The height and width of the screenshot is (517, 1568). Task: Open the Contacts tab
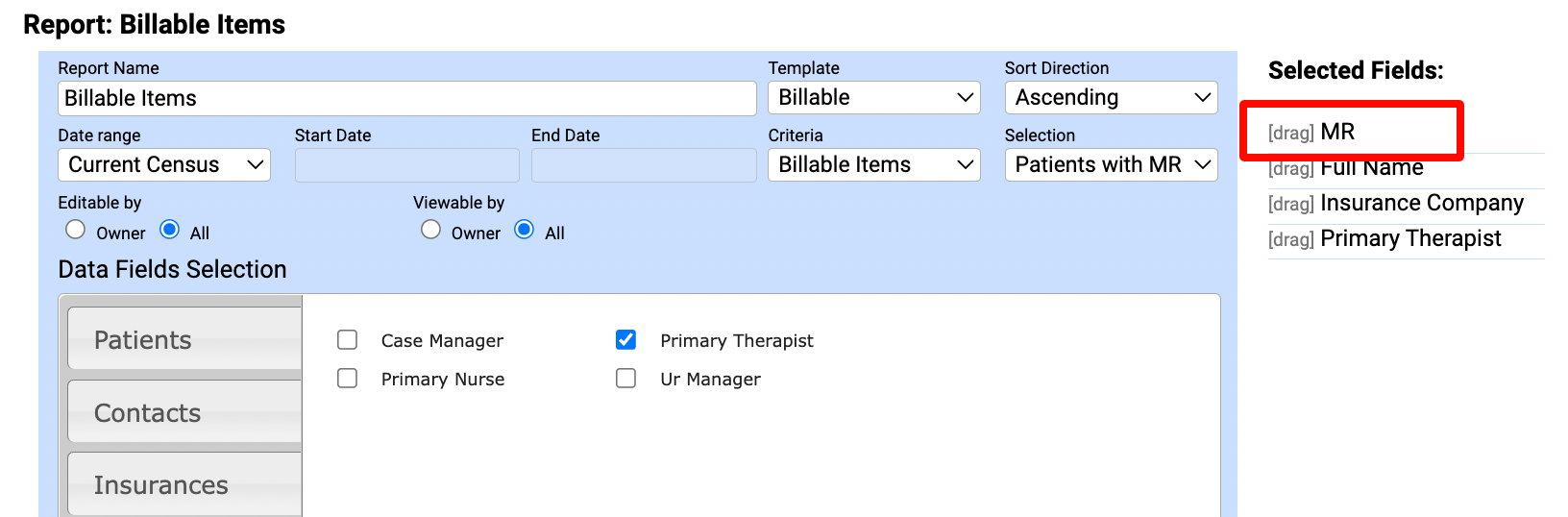[184, 412]
